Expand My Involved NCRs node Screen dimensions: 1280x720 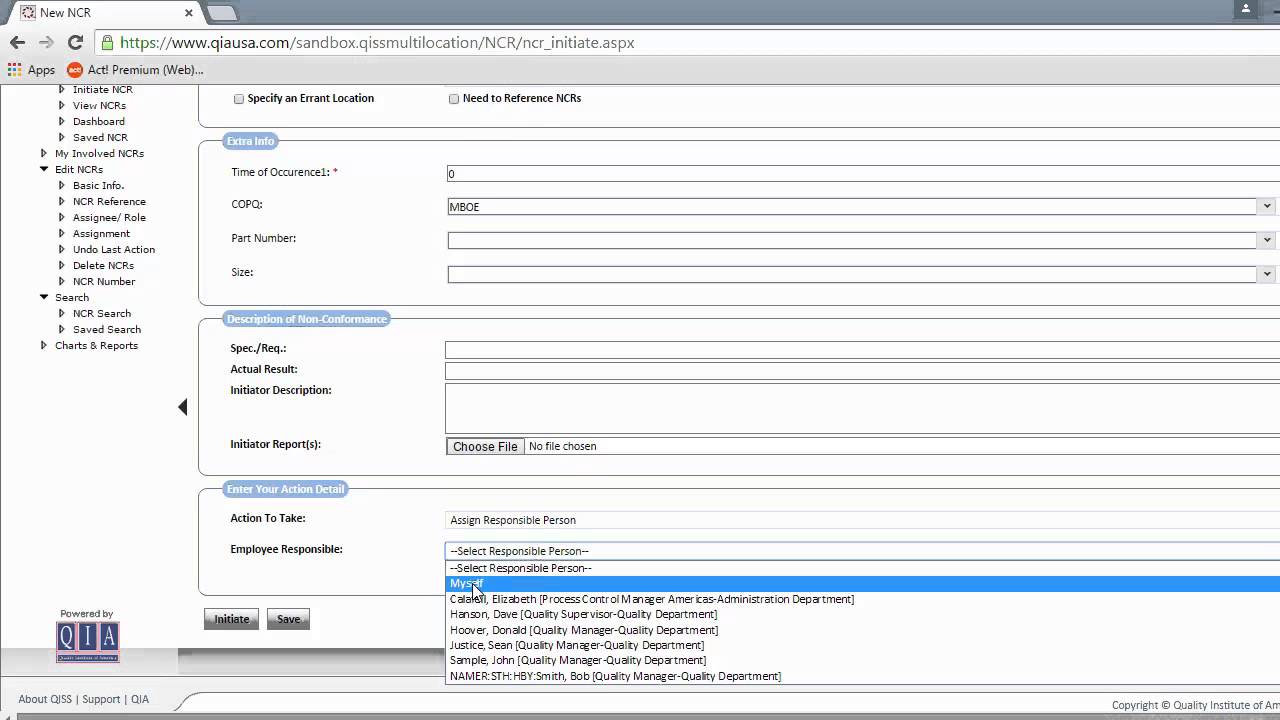pyautogui.click(x=44, y=153)
